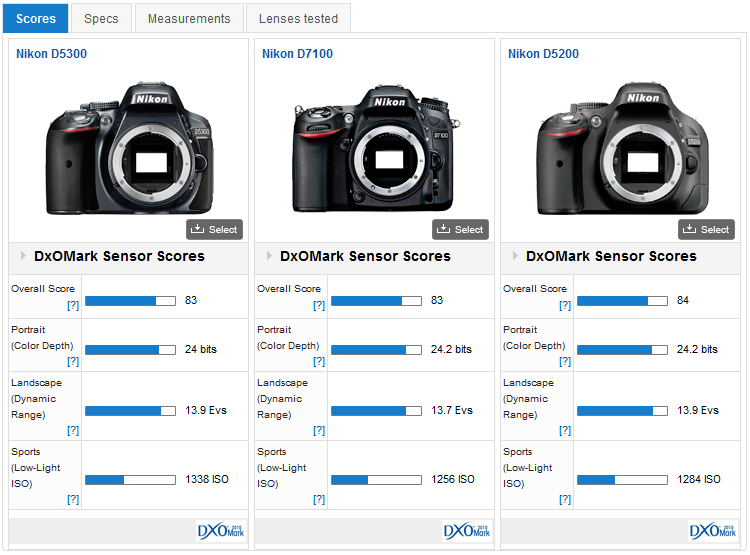This screenshot has height=555, width=750.
Task: Click the 13.9 Evs value for D5200
Action: pyautogui.click(x=697, y=410)
